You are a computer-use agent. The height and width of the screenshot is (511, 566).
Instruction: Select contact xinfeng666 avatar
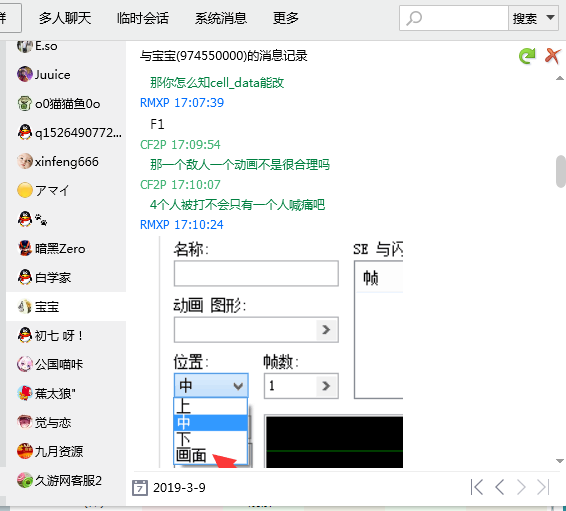pos(25,161)
